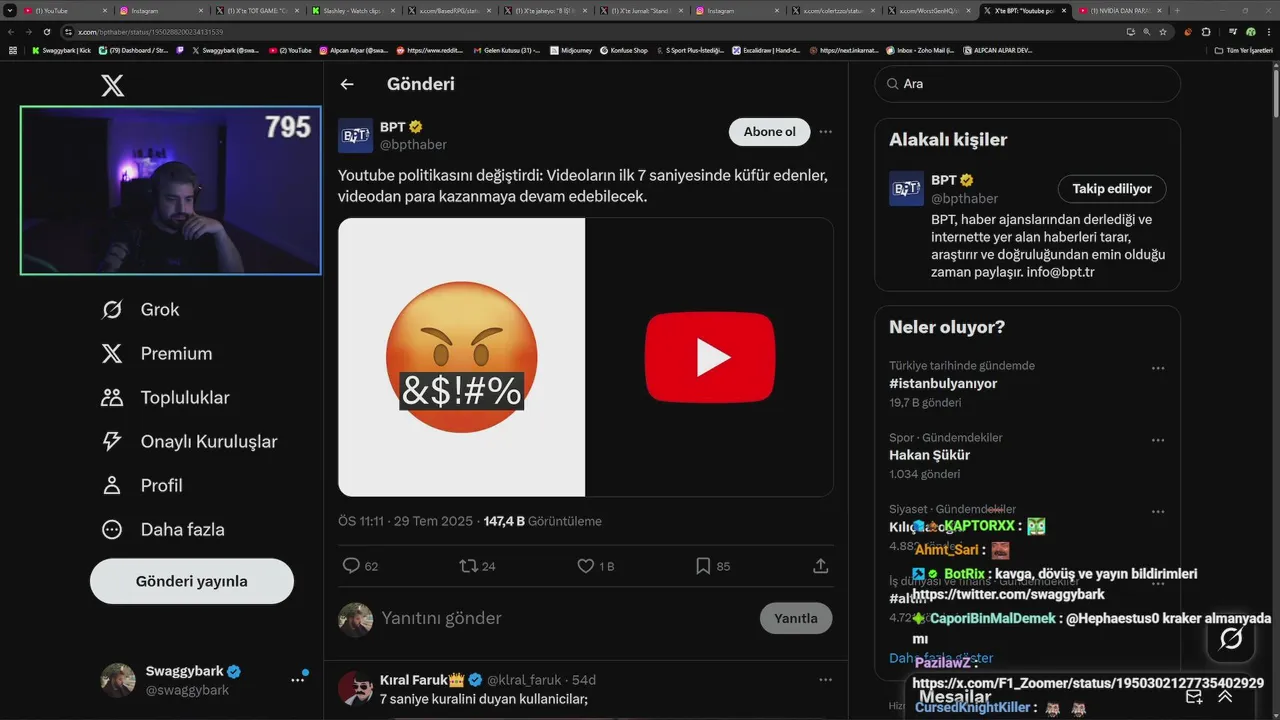Viewport: 1280px width, 720px height.
Task: Open the Midjourney bookmark
Action: (x=572, y=50)
